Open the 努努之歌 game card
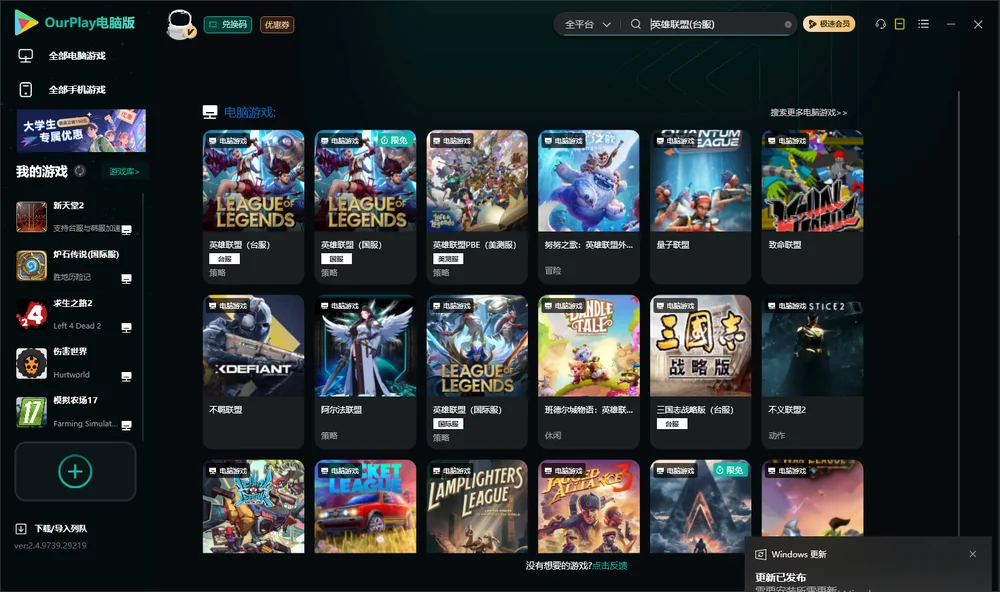Viewport: 1000px width, 592px height. click(589, 207)
